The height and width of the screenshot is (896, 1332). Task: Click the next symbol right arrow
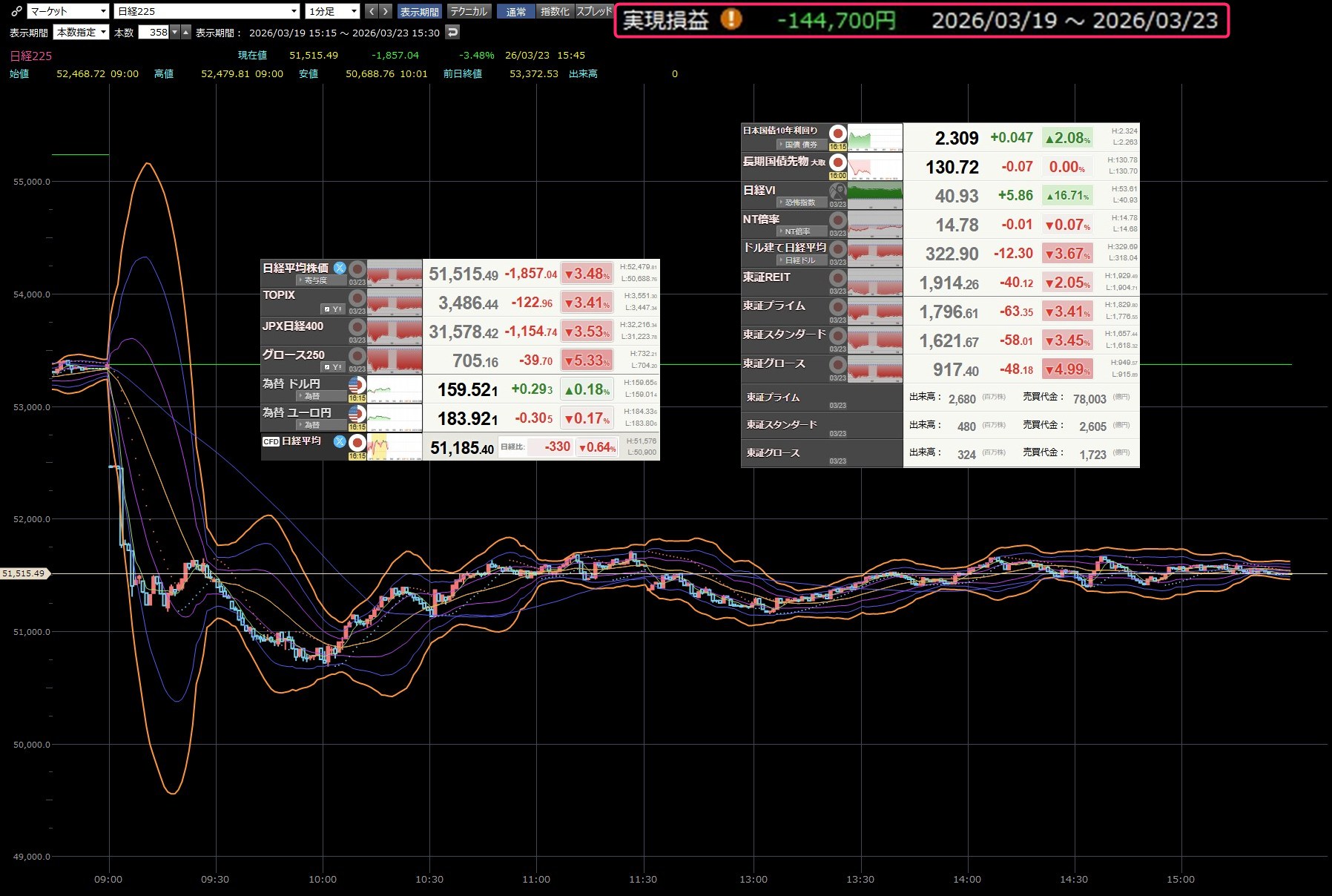click(x=385, y=11)
